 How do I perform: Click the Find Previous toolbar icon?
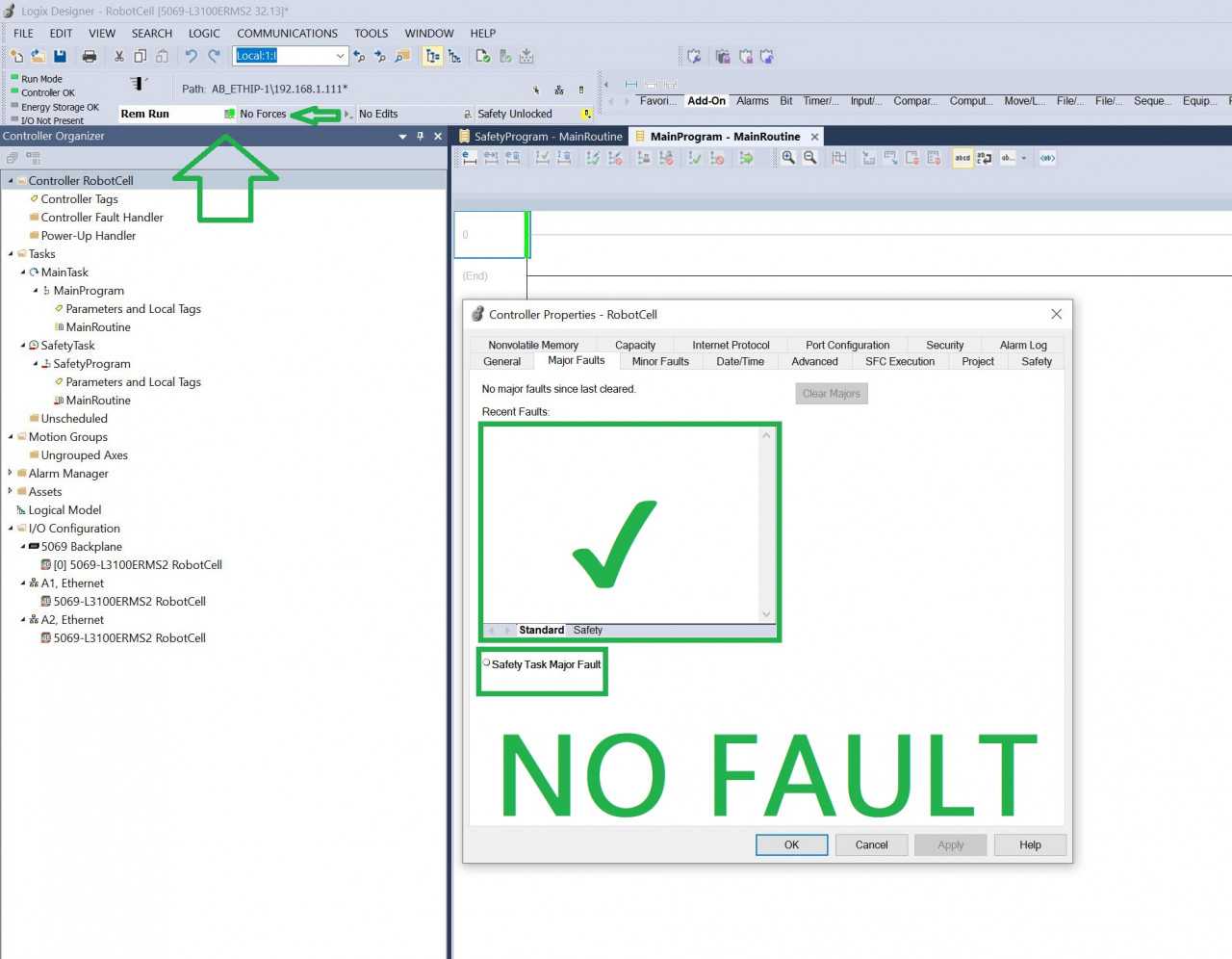(359, 57)
